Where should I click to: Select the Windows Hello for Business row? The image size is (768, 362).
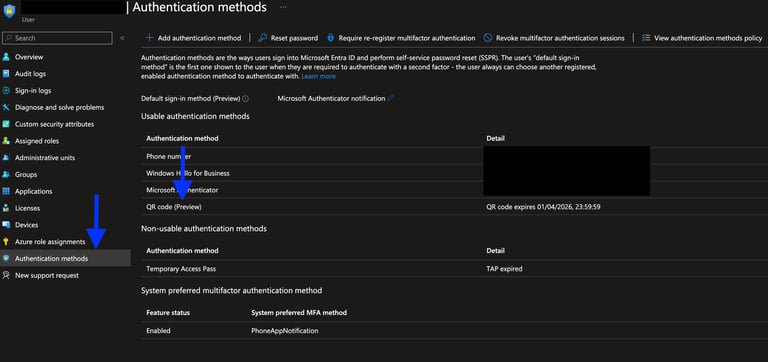(x=455, y=173)
